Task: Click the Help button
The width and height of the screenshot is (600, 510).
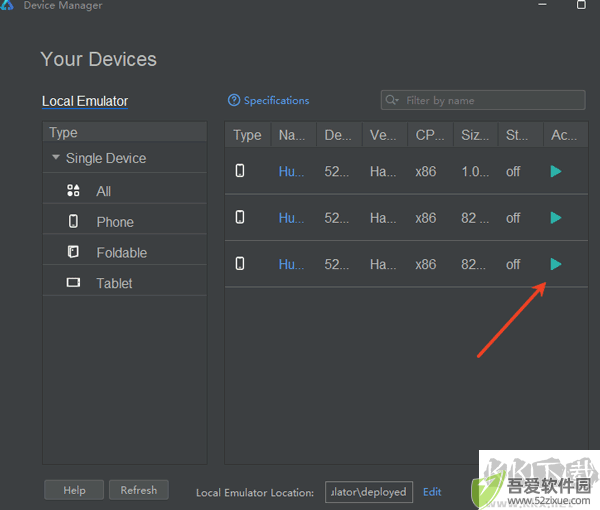Action: click(74, 490)
